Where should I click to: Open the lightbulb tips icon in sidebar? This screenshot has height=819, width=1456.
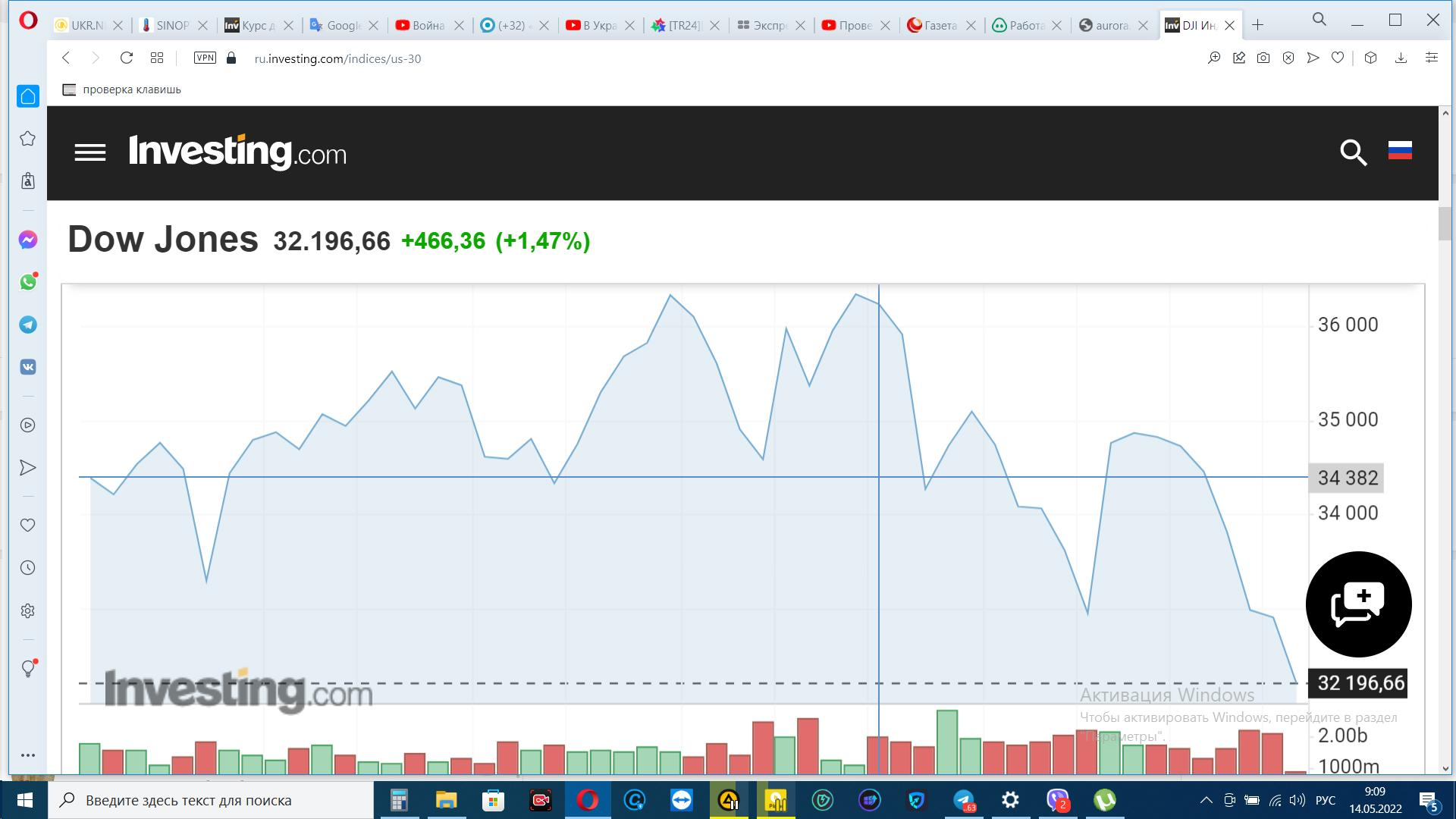(28, 669)
